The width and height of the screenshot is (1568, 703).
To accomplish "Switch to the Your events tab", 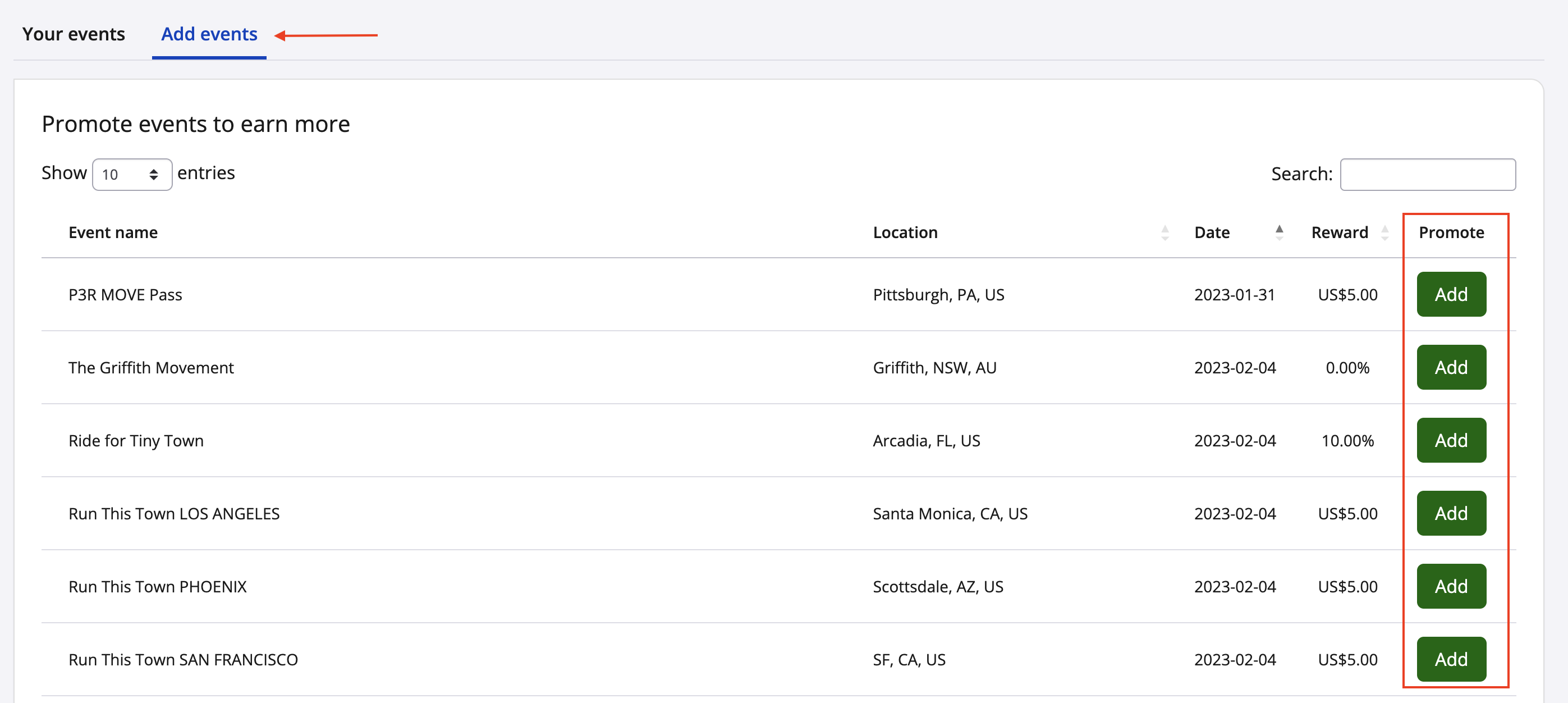I will click(74, 34).
